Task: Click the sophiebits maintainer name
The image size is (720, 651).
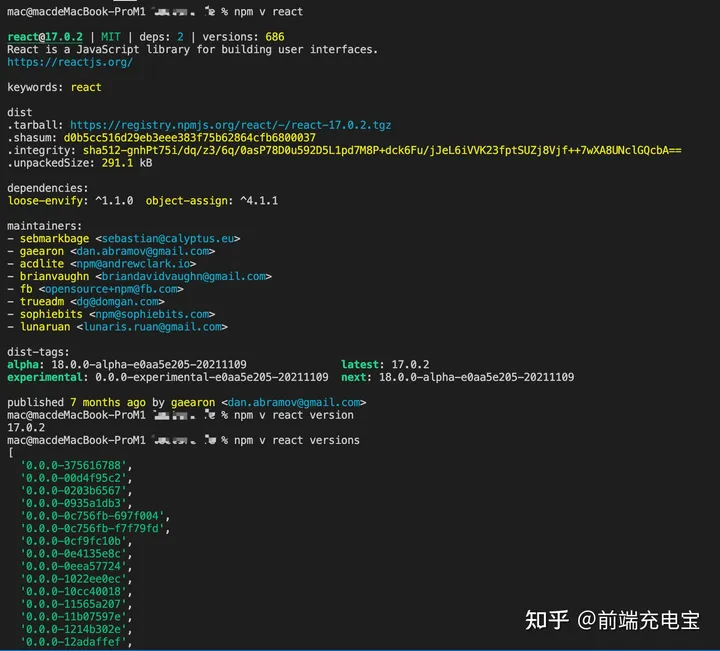Action: [51, 314]
